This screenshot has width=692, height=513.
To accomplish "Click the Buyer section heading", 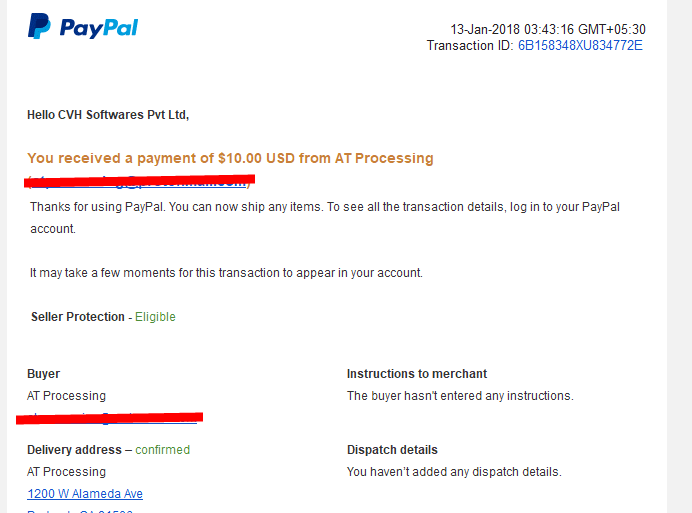I will coord(43,374).
